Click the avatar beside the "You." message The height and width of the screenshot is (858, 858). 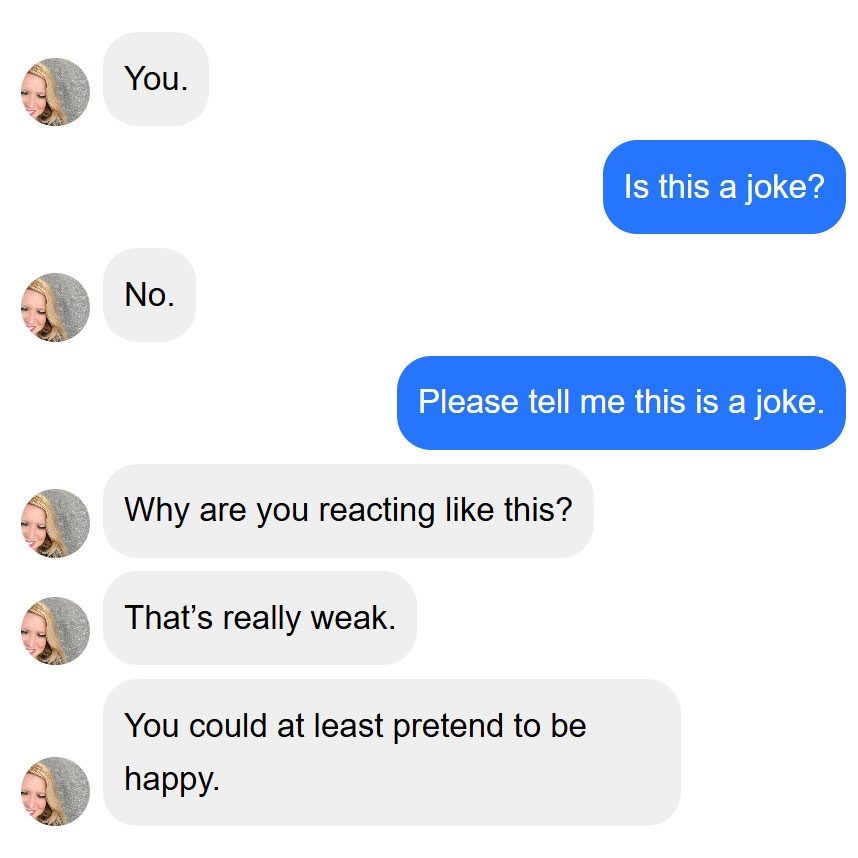click(55, 92)
